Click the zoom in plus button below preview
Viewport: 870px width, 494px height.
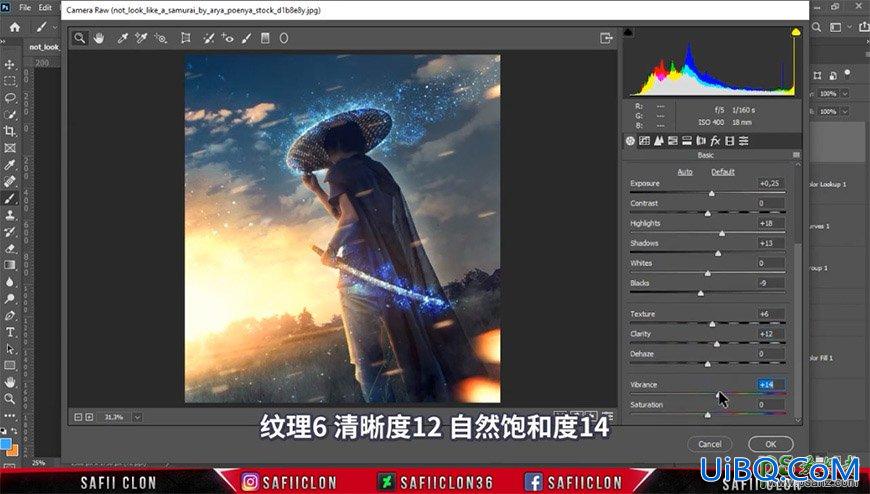pyautogui.click(x=89, y=417)
